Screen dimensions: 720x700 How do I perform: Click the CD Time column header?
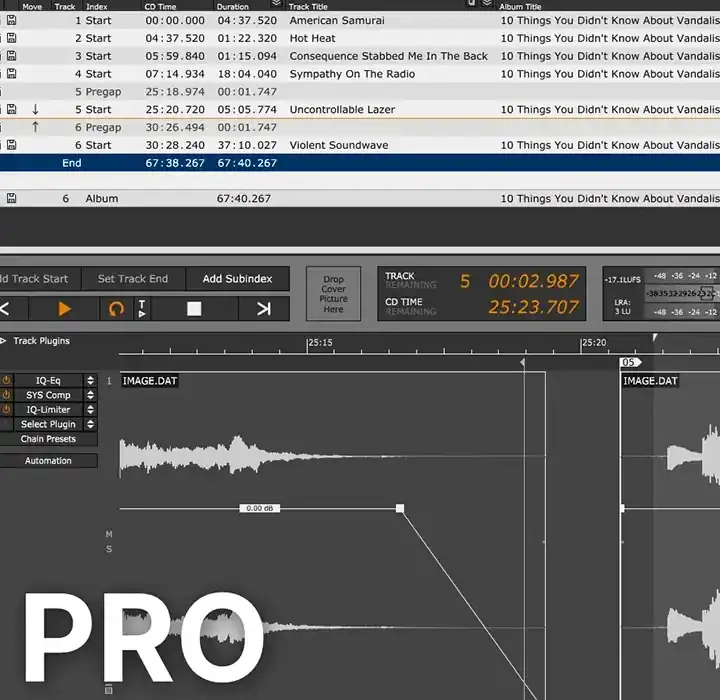[160, 6]
